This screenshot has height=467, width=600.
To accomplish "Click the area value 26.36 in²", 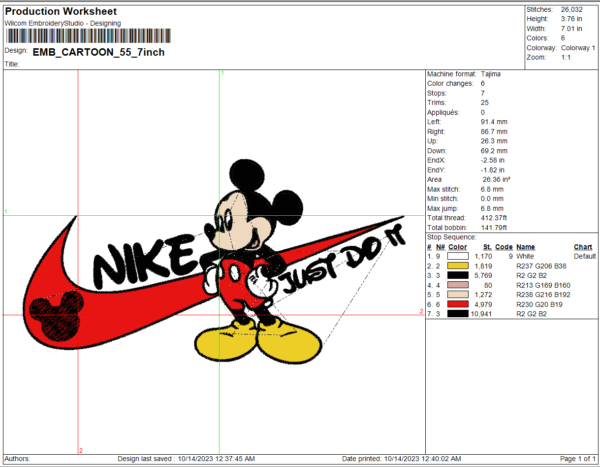I will click(x=496, y=180).
